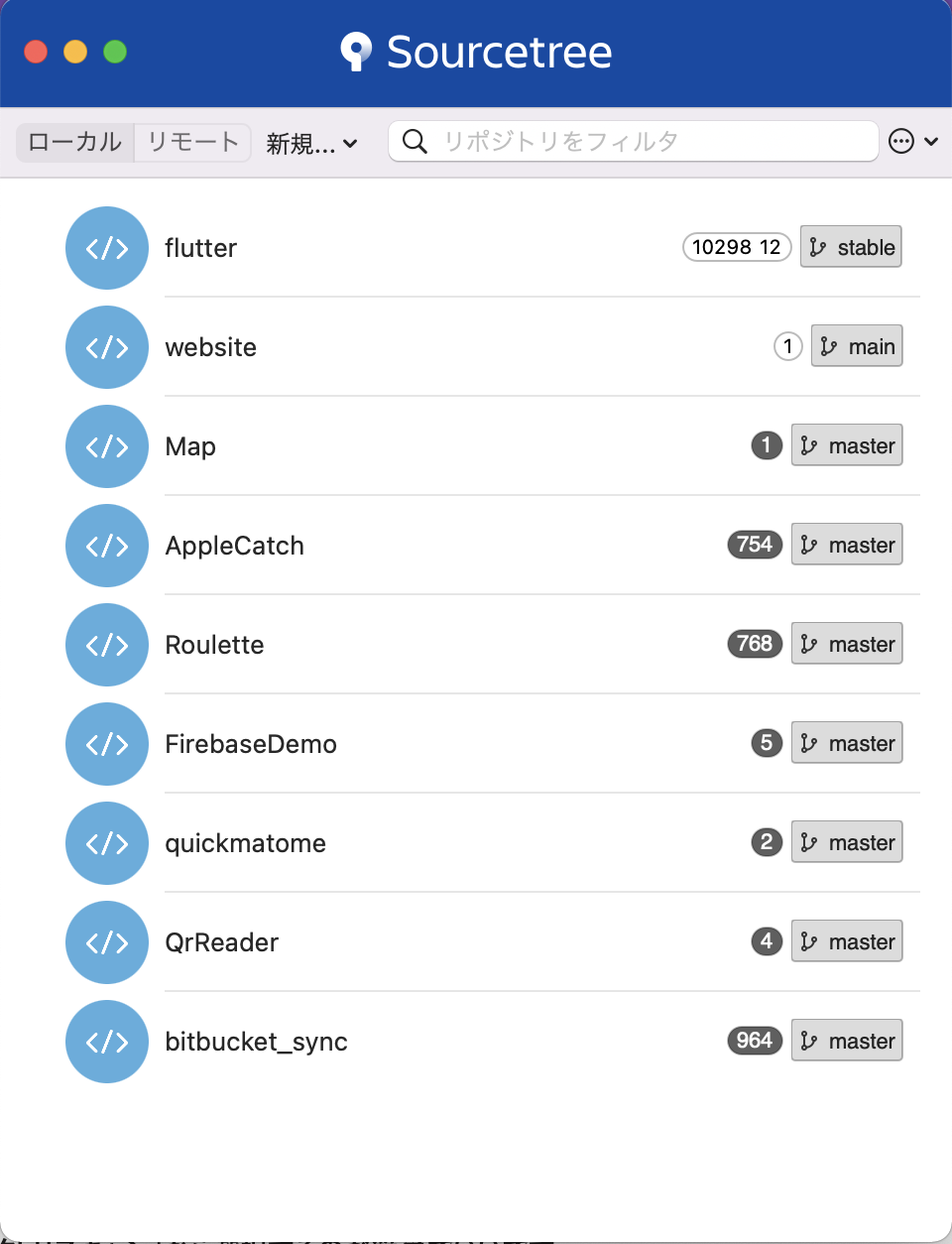Select the FirebaseDemo repository icon
This screenshot has height=1244, width=952.
click(x=106, y=744)
